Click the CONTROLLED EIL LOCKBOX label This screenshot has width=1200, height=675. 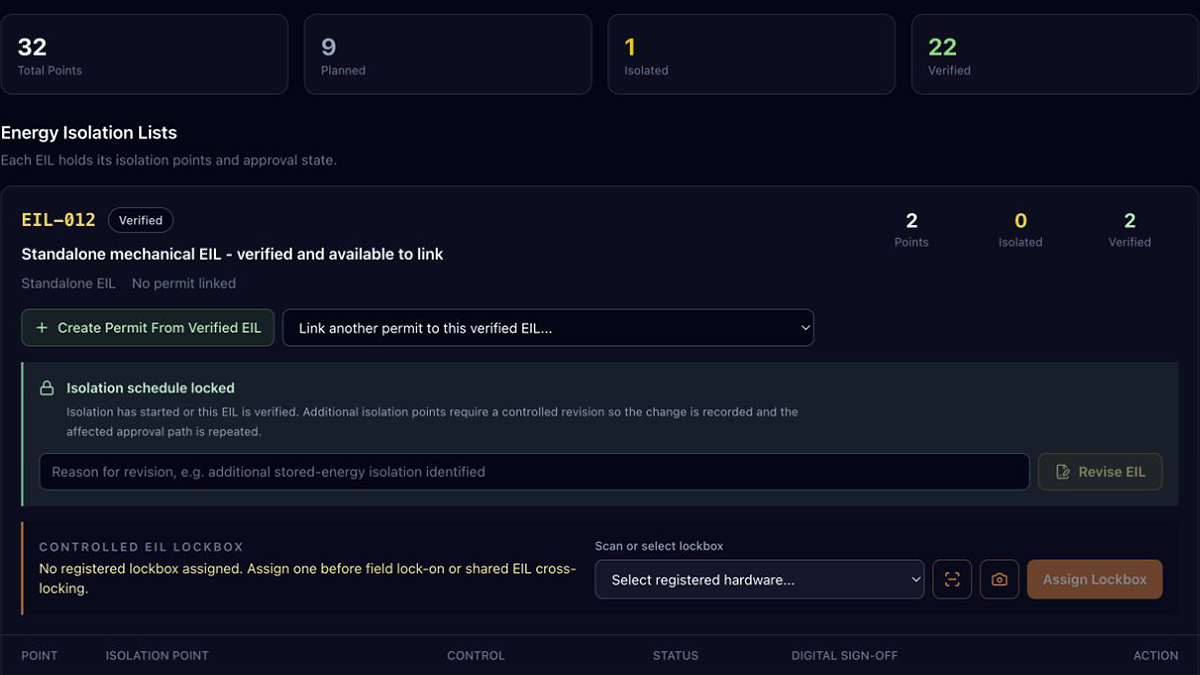(x=141, y=547)
